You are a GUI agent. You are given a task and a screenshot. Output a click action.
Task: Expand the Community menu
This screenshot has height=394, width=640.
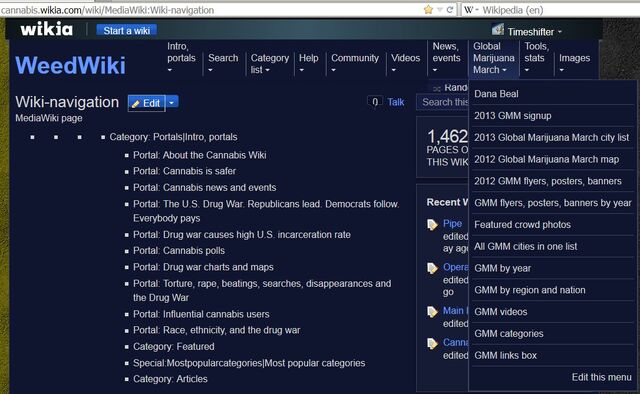click(334, 70)
